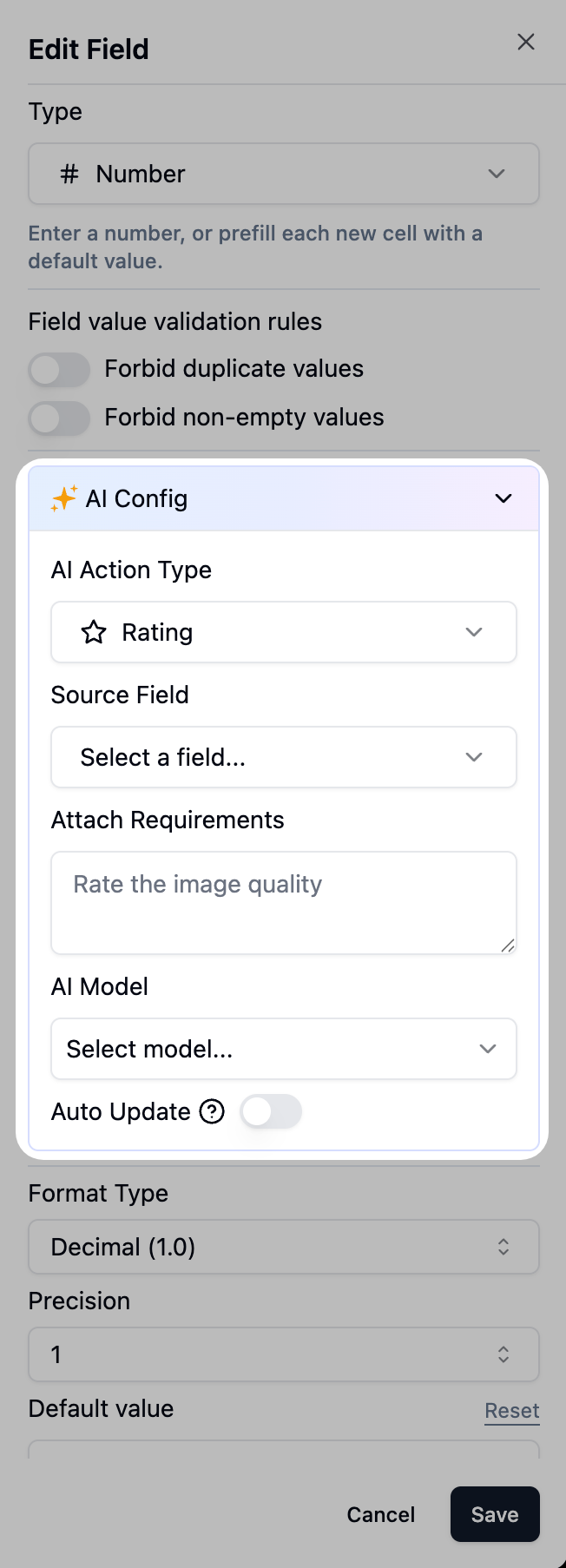
Task: Turn on the Auto Update switch
Action: [271, 1111]
